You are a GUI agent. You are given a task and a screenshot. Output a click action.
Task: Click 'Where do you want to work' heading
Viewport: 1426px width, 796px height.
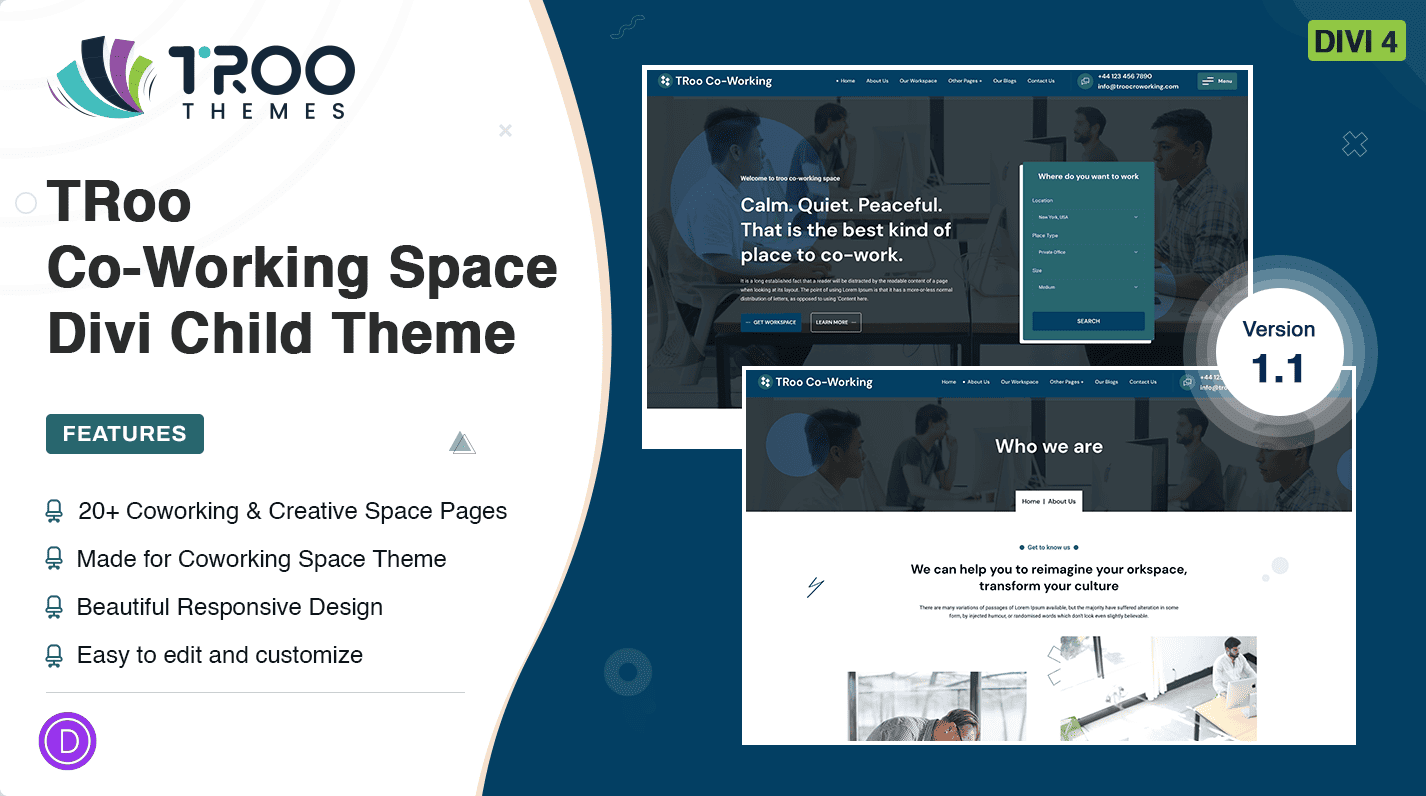click(x=1088, y=177)
